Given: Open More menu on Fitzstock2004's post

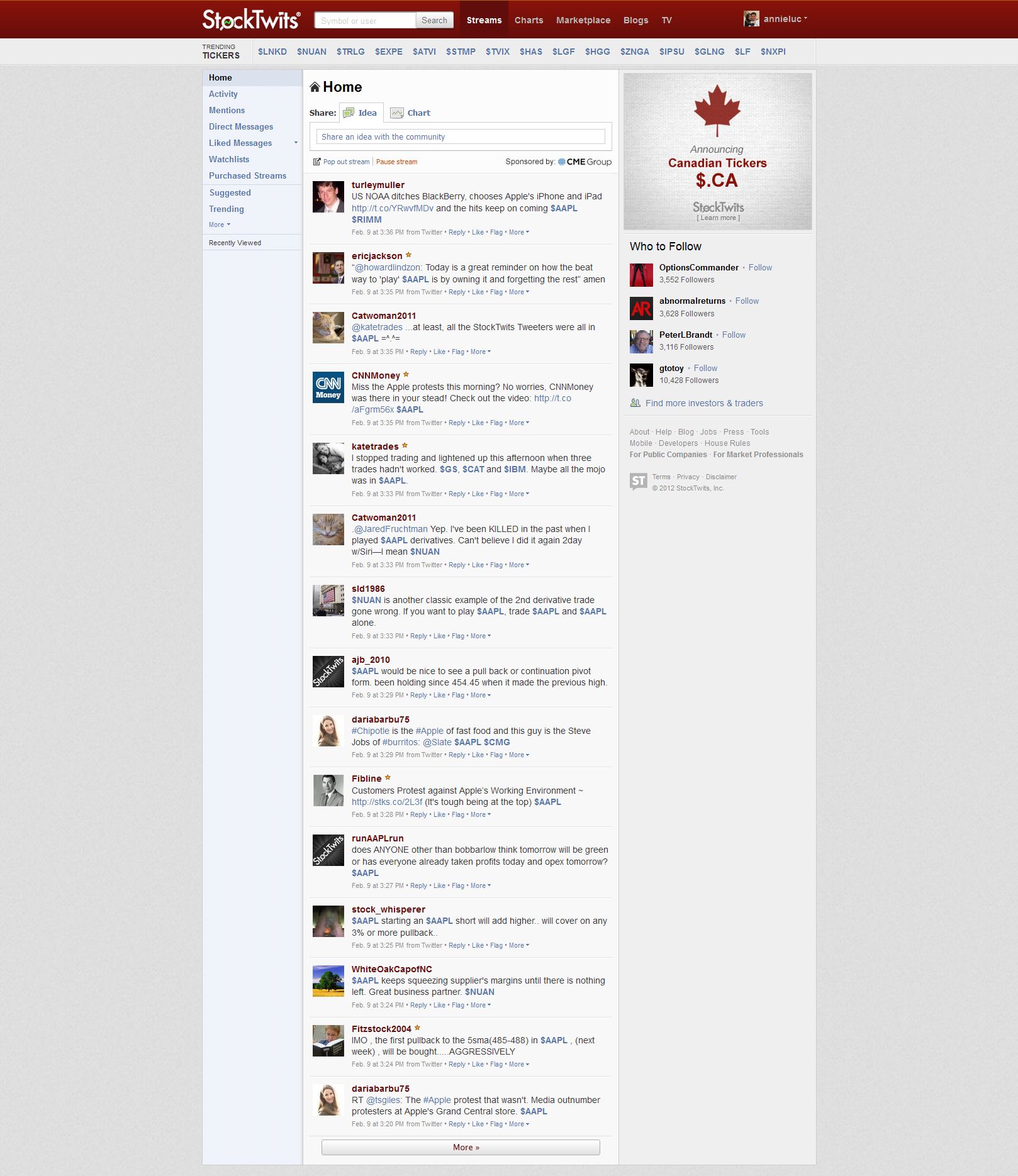Looking at the screenshot, I should pos(518,1065).
